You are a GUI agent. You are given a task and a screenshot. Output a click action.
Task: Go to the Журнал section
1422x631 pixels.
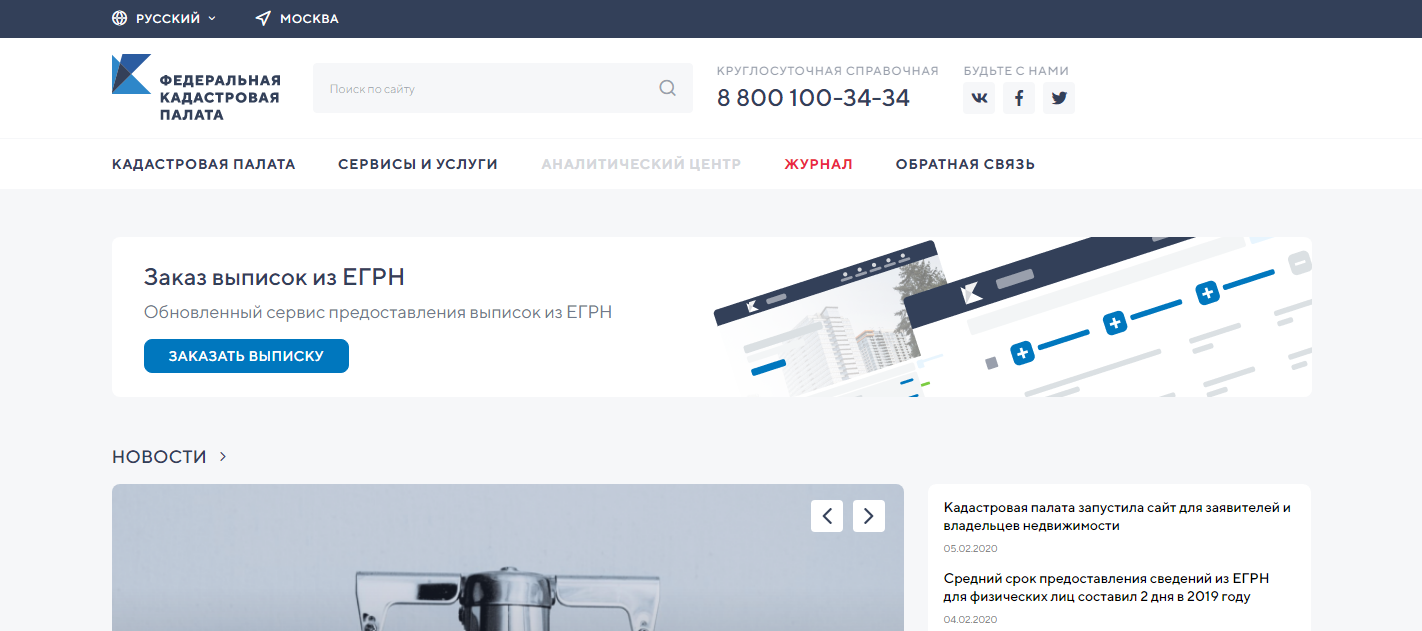click(818, 164)
